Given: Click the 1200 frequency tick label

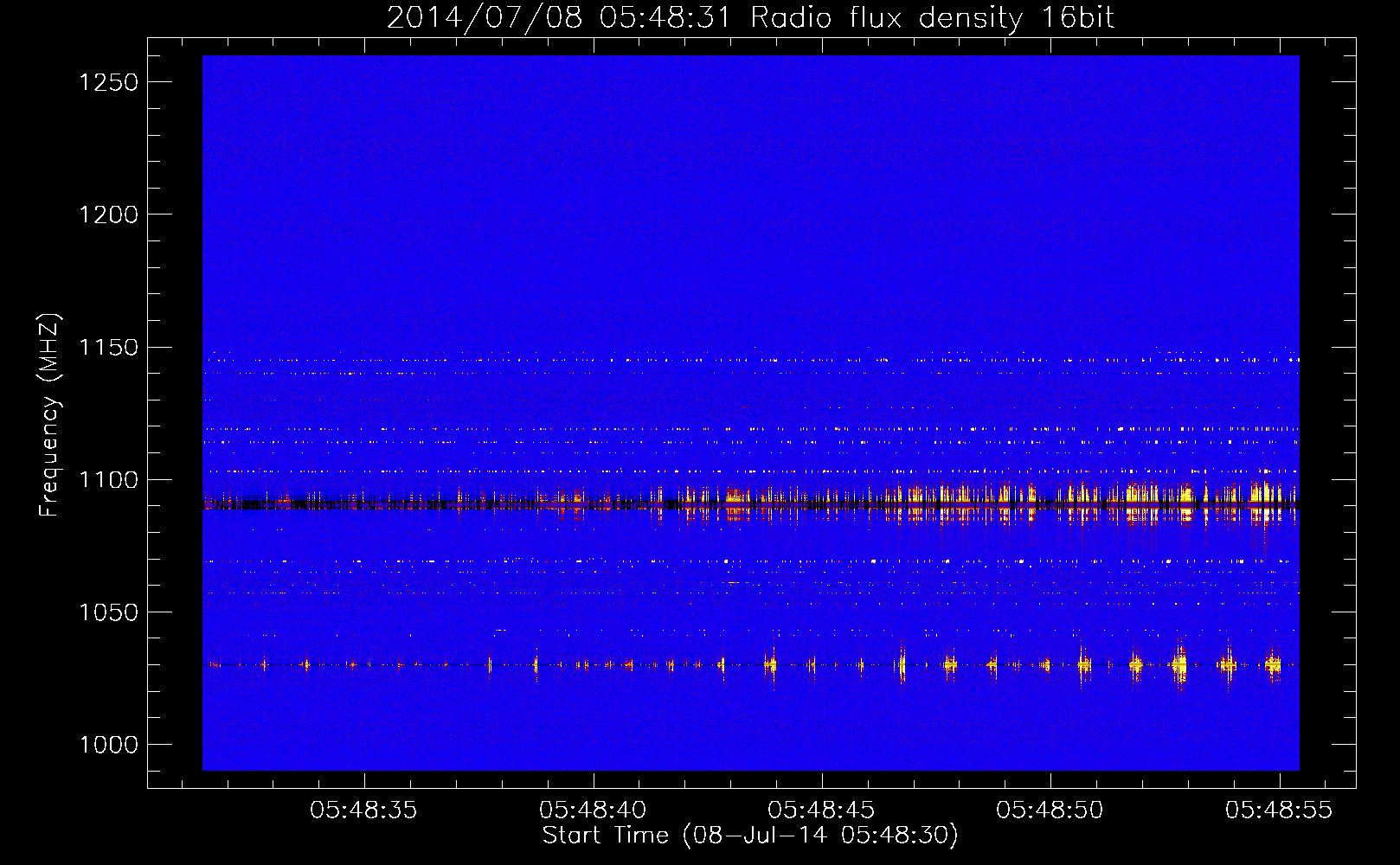Looking at the screenshot, I should (108, 215).
